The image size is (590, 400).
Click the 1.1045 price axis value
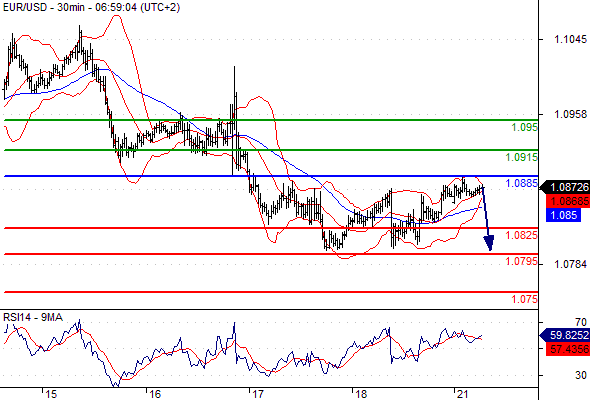pos(570,39)
